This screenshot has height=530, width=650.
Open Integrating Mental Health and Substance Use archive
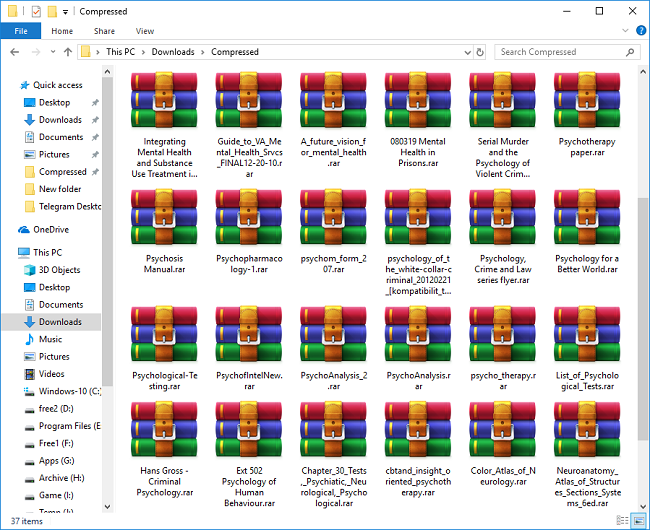[164, 126]
